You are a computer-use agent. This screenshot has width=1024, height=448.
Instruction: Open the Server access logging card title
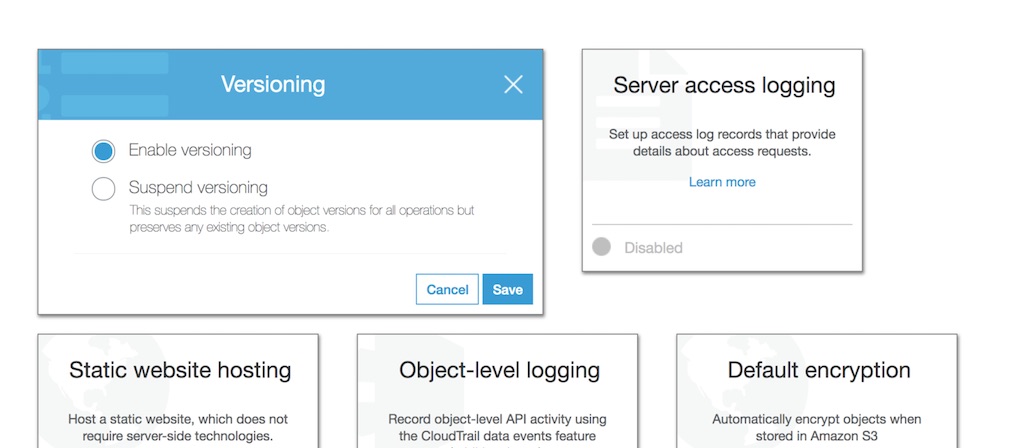point(724,86)
